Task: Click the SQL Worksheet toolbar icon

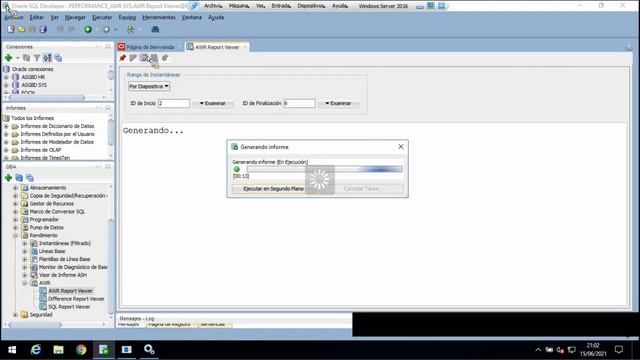Action: click(131, 29)
